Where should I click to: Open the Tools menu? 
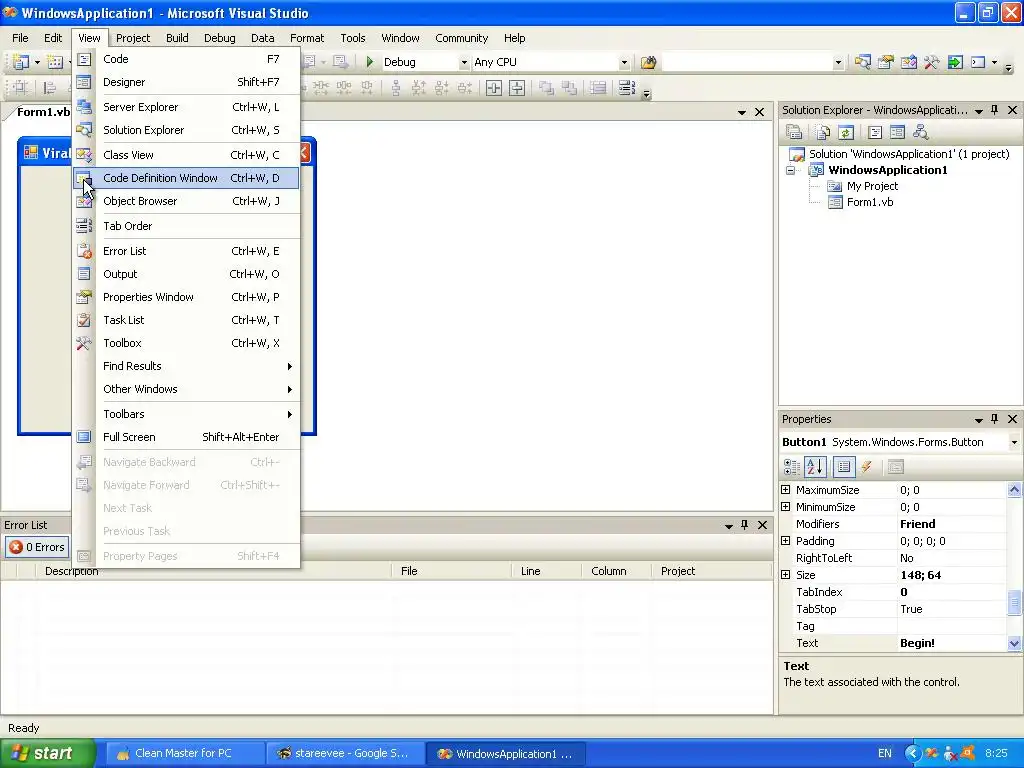point(353,39)
